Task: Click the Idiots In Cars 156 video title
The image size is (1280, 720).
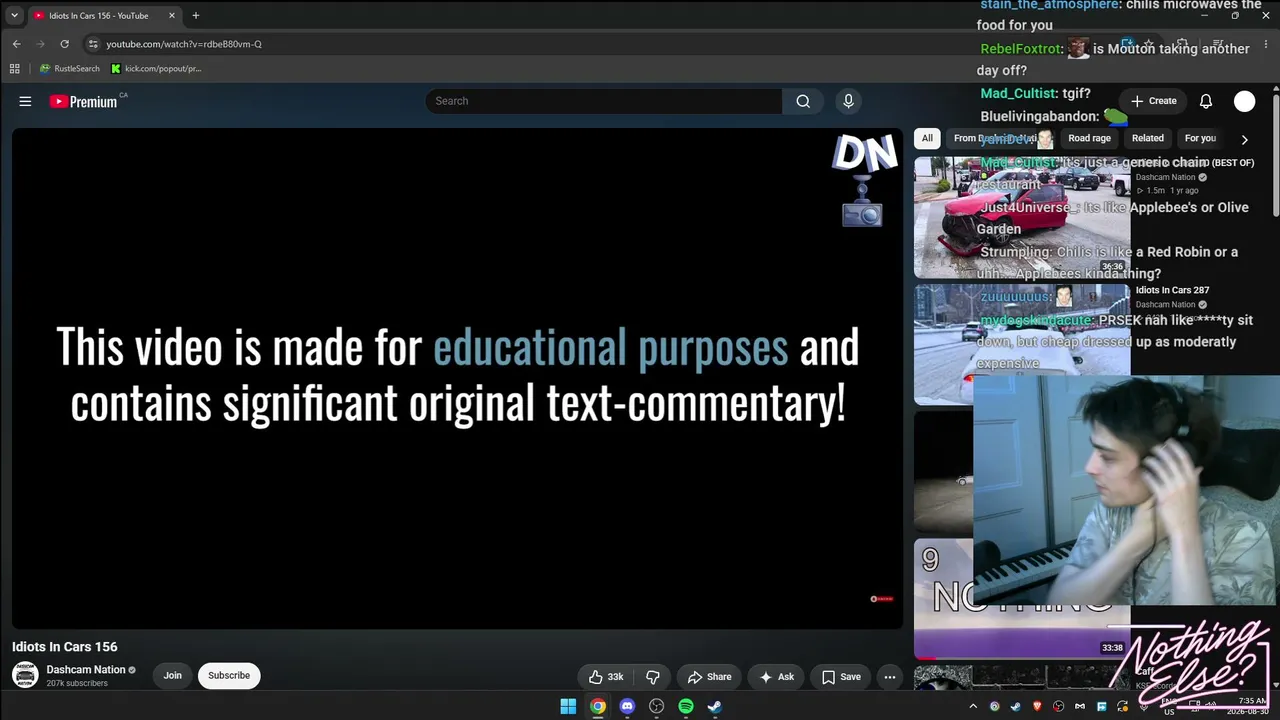Action: 65,647
